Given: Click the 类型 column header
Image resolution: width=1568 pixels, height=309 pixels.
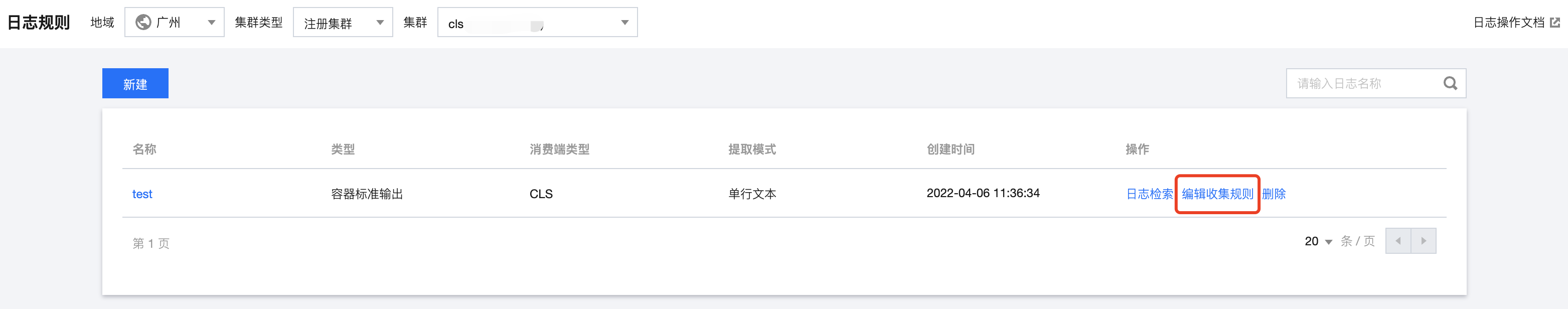Looking at the screenshot, I should (343, 149).
